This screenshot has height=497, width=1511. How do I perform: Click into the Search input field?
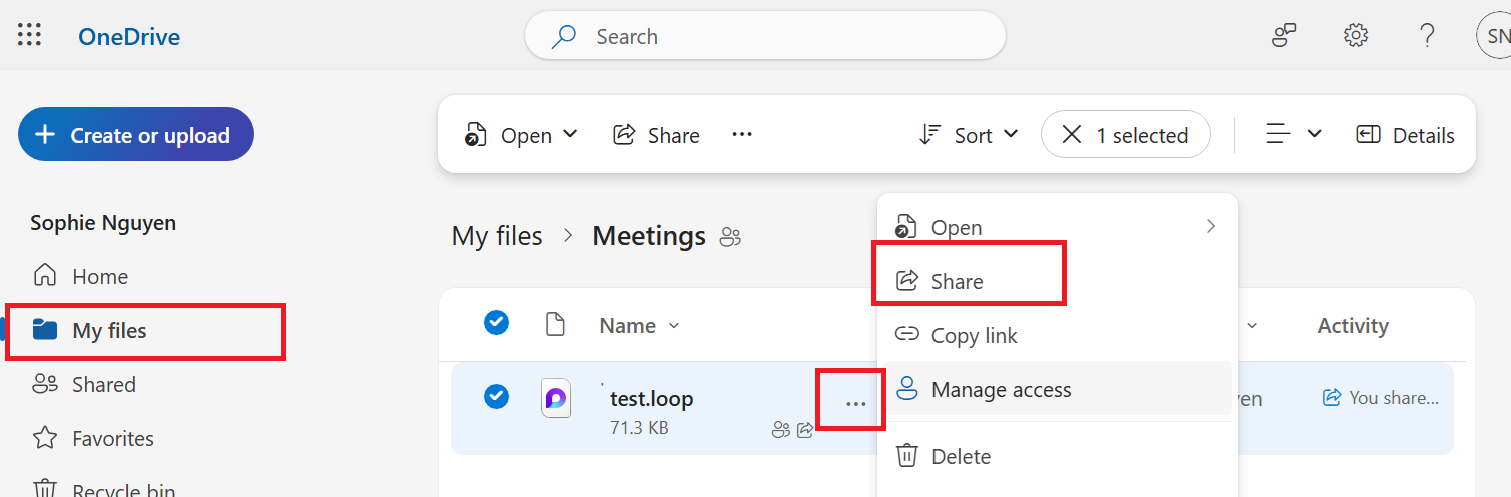click(765, 36)
